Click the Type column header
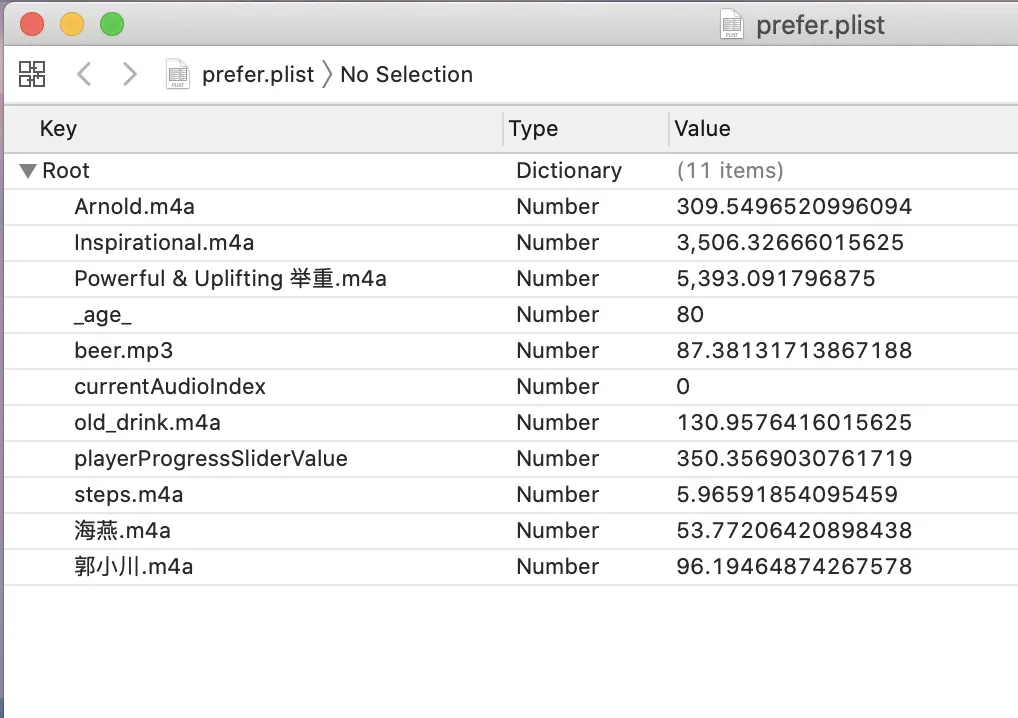The image size is (1018, 718). tap(533, 129)
